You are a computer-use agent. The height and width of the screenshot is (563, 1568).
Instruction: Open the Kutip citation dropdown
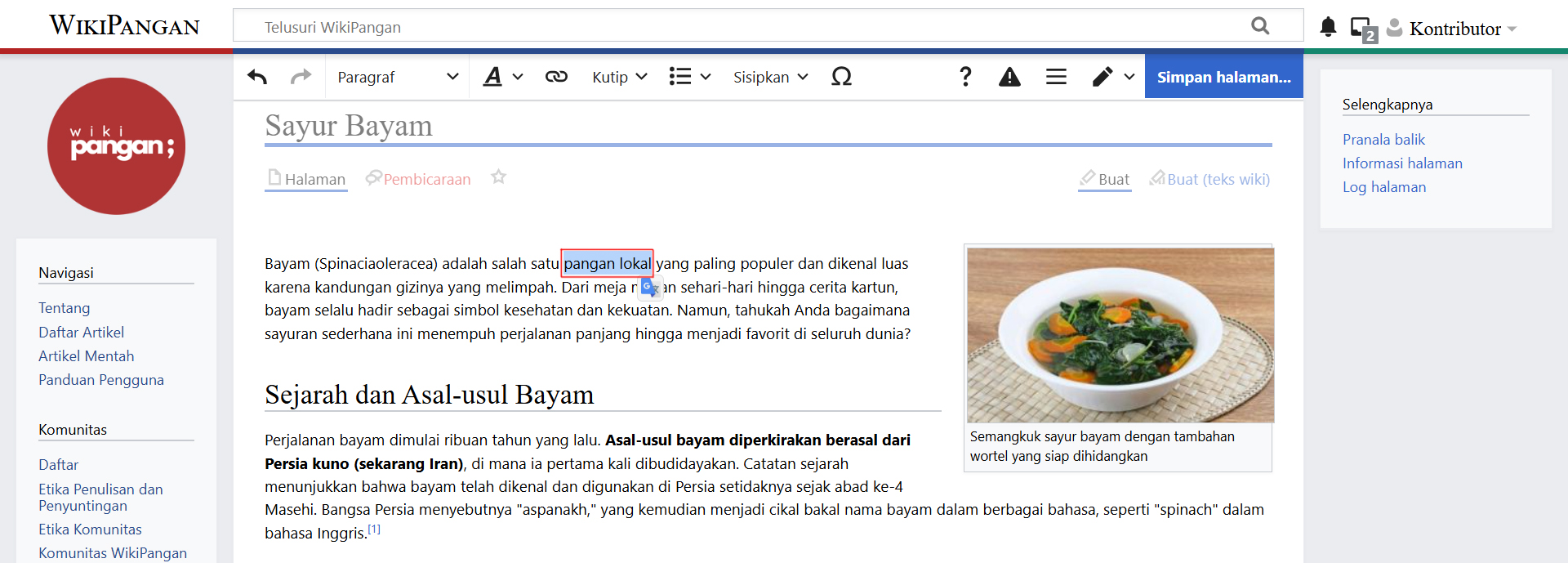click(x=619, y=77)
